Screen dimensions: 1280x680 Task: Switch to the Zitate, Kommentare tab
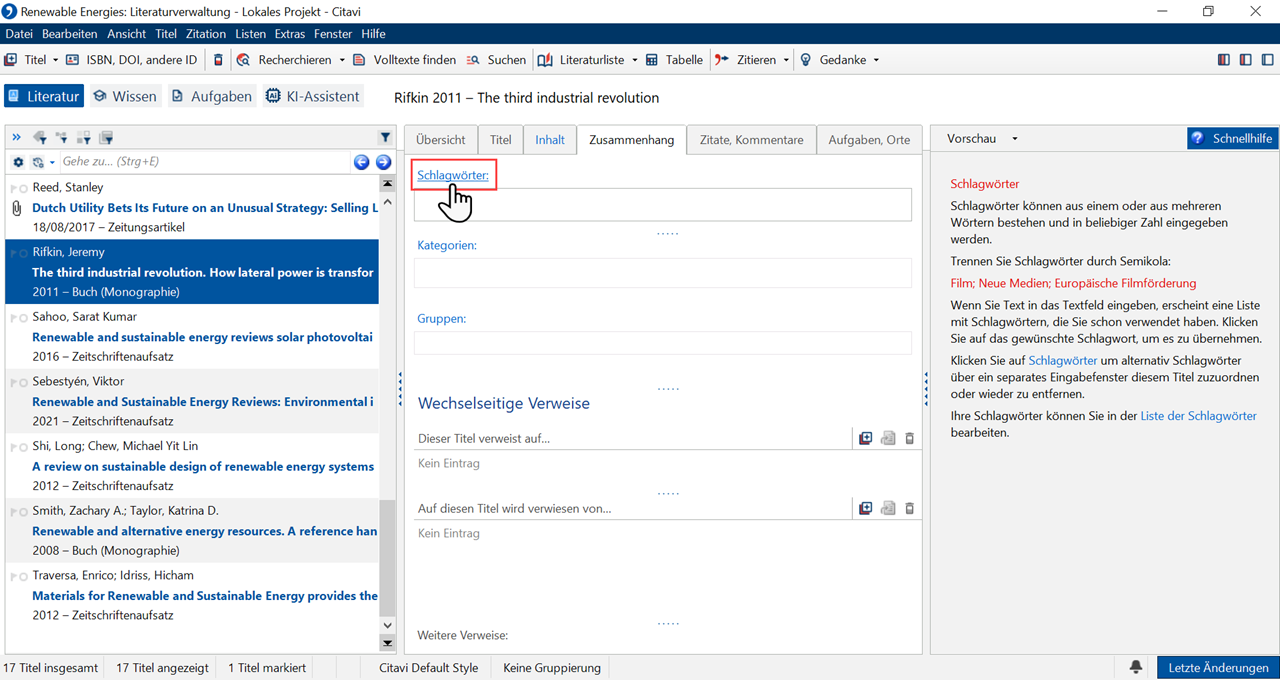point(751,140)
